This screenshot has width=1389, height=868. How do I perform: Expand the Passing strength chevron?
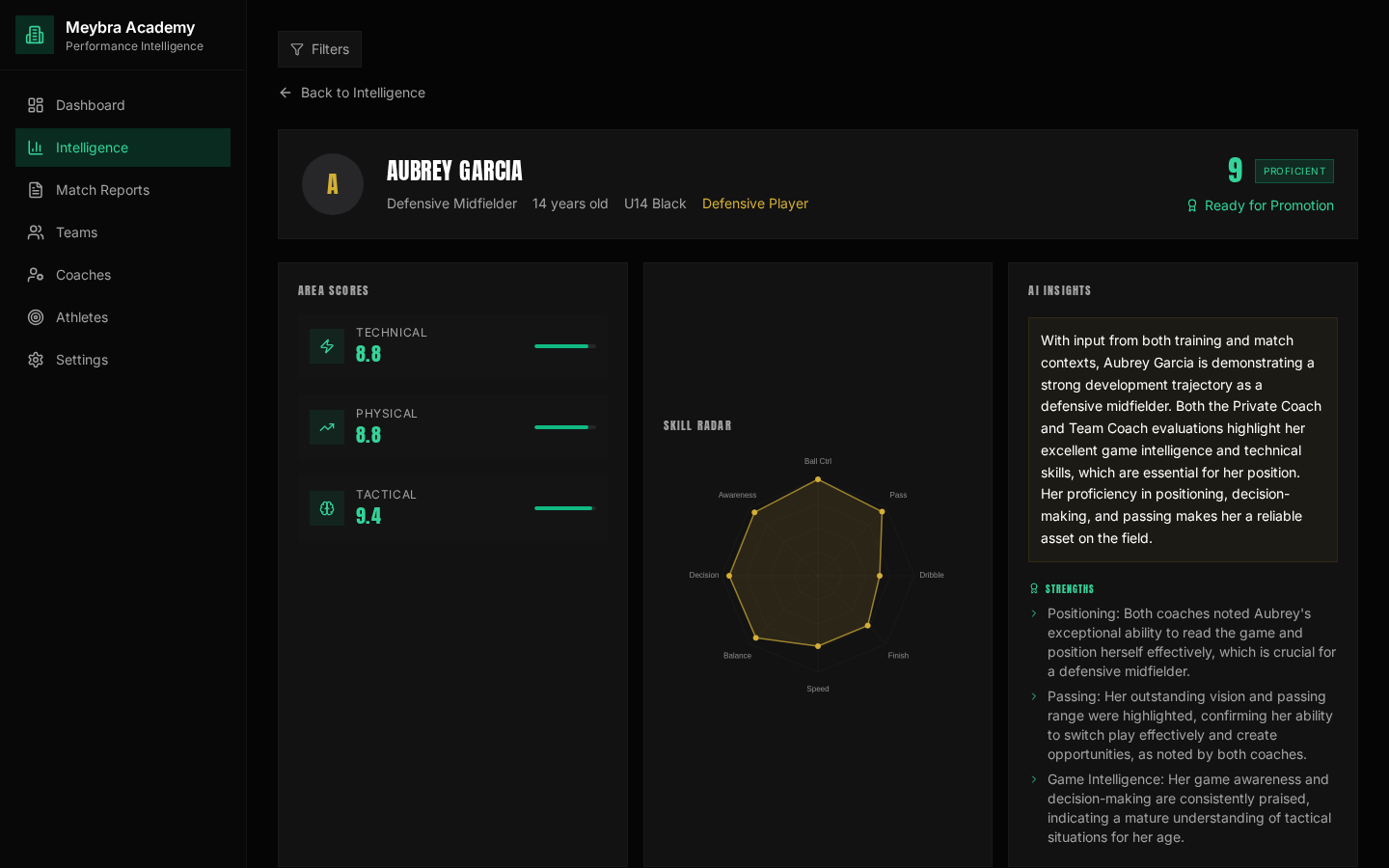click(1034, 696)
